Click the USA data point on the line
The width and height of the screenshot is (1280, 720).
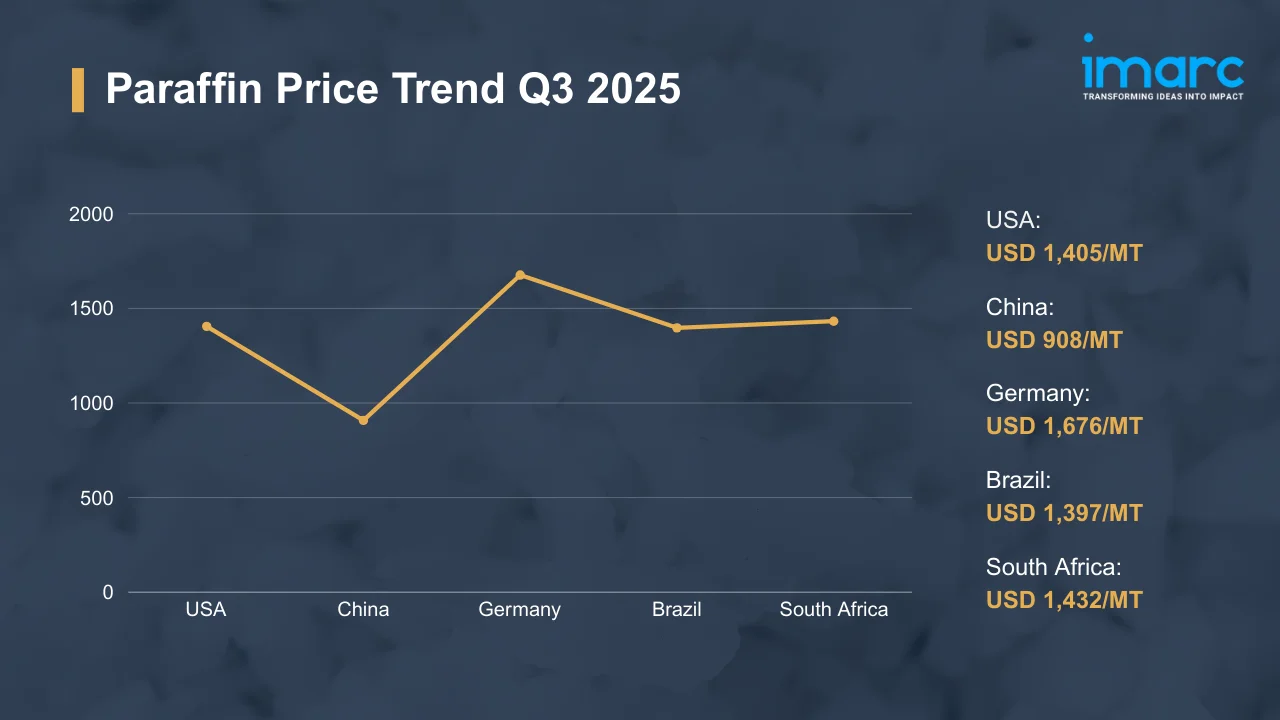point(207,326)
